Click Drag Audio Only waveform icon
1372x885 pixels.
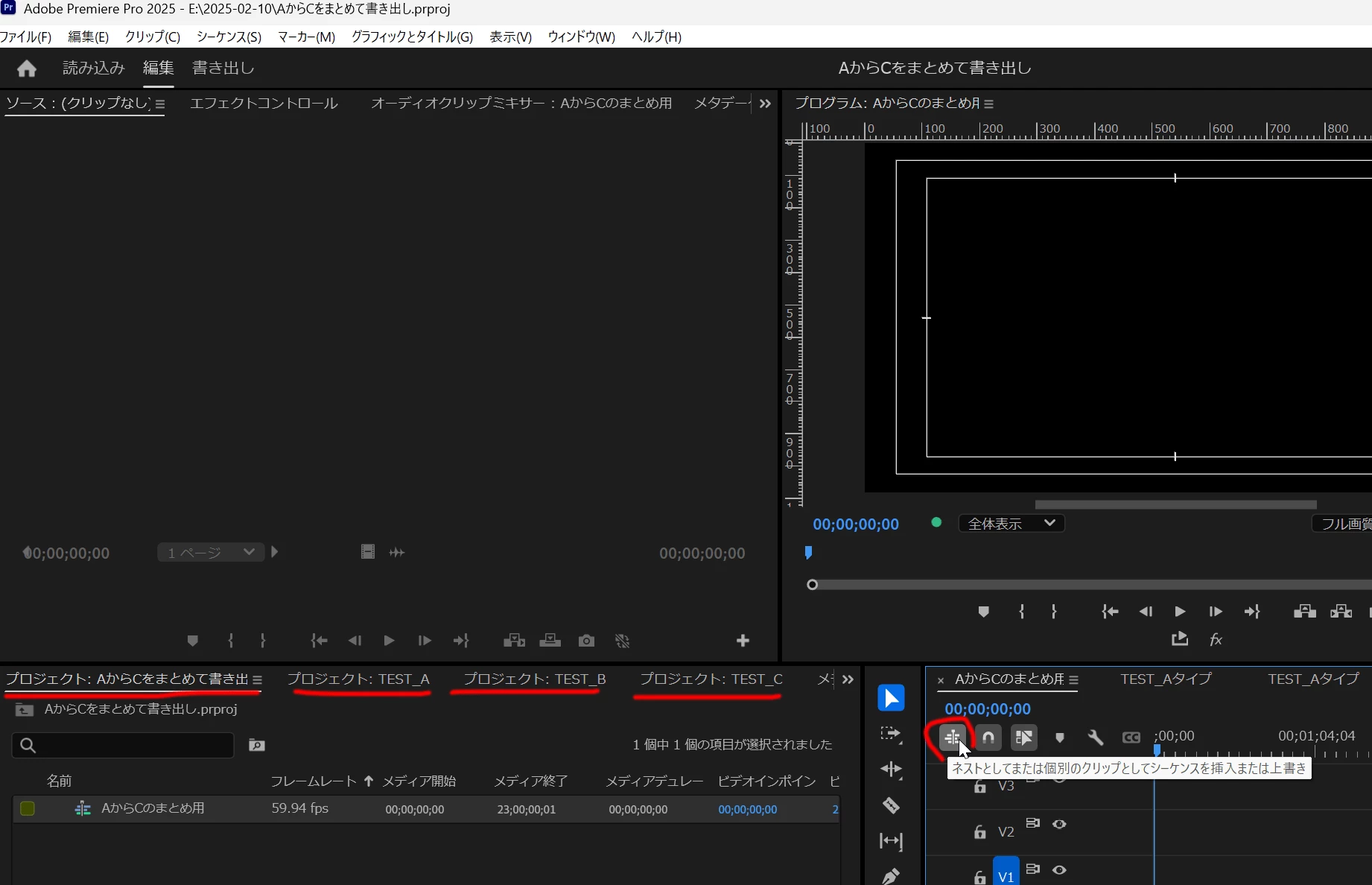coord(397,552)
